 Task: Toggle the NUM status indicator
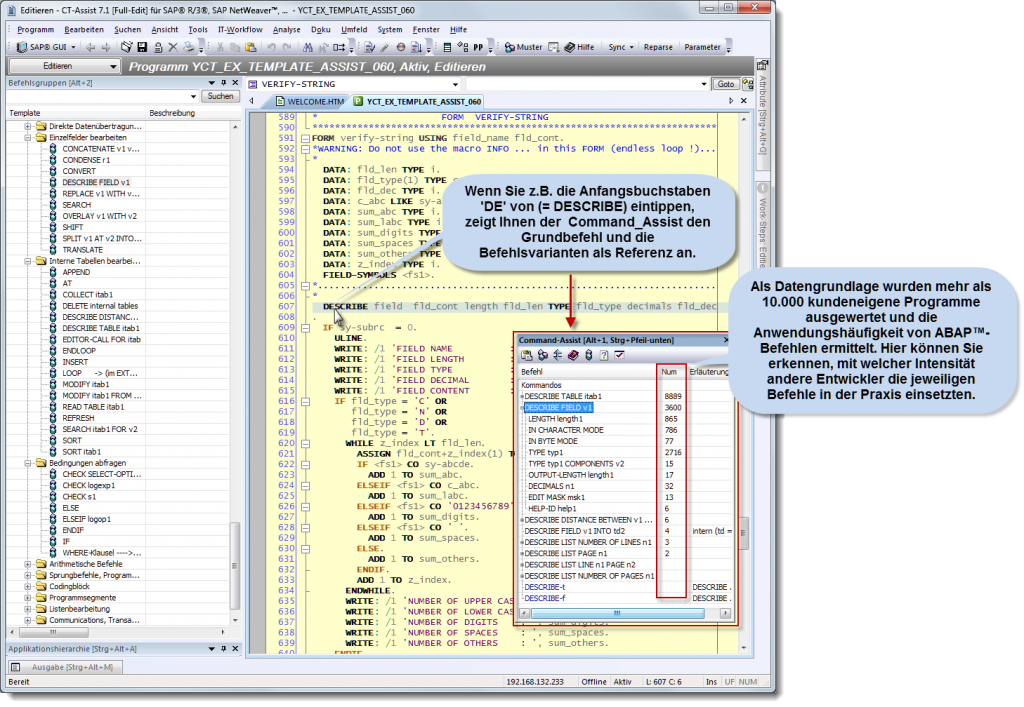tap(749, 681)
